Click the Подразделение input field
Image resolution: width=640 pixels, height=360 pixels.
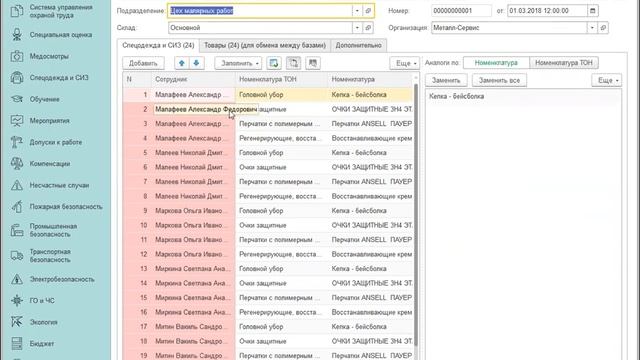pos(260,11)
